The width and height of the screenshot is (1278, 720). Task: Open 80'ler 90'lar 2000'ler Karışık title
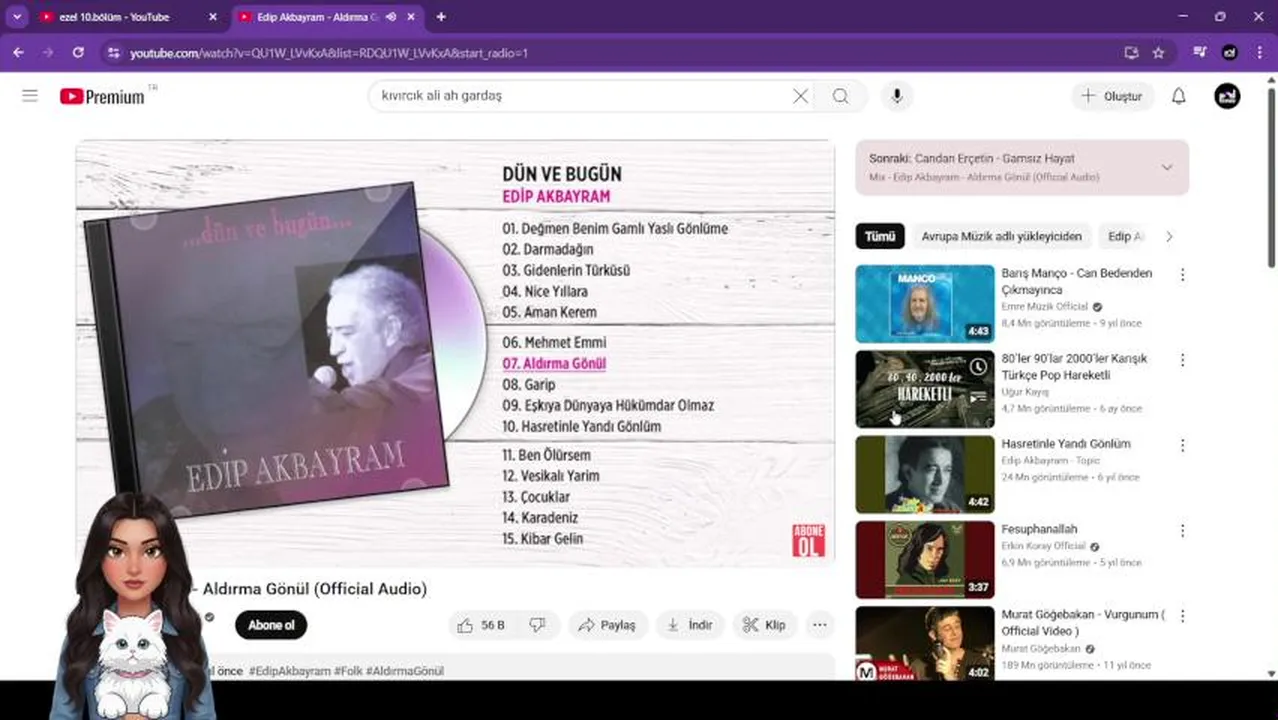tap(1074, 367)
